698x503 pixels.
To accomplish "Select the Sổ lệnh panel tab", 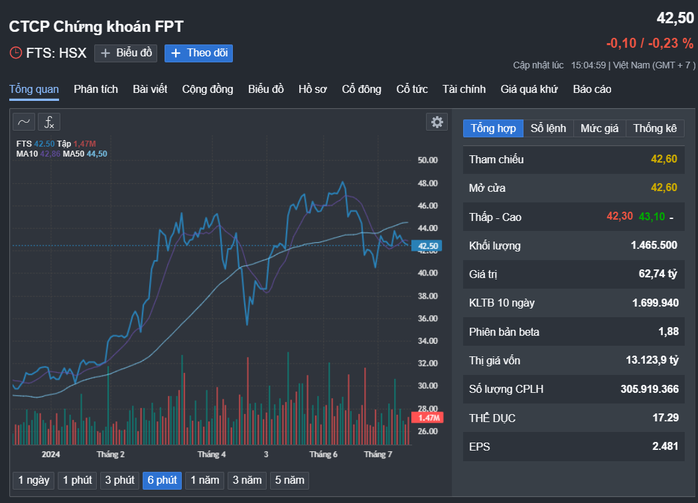I will tap(548, 129).
